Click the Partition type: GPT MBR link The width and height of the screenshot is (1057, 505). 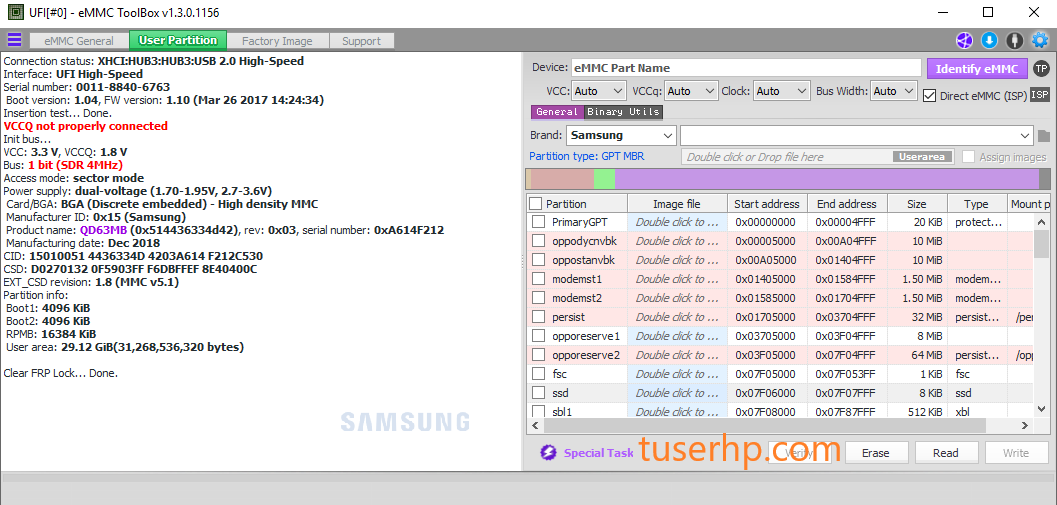coord(586,156)
